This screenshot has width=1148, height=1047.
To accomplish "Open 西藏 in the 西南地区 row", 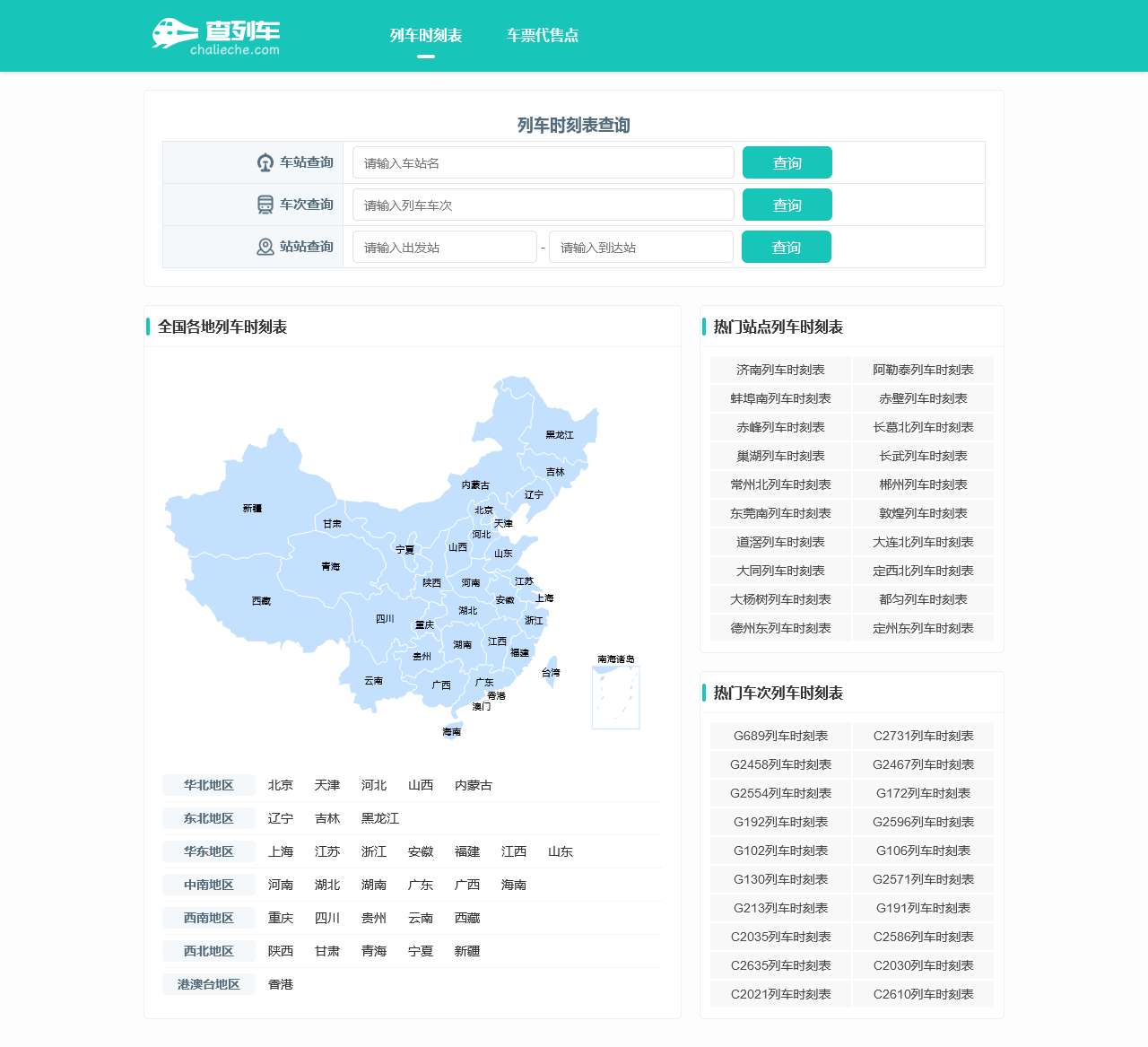I will (x=467, y=918).
